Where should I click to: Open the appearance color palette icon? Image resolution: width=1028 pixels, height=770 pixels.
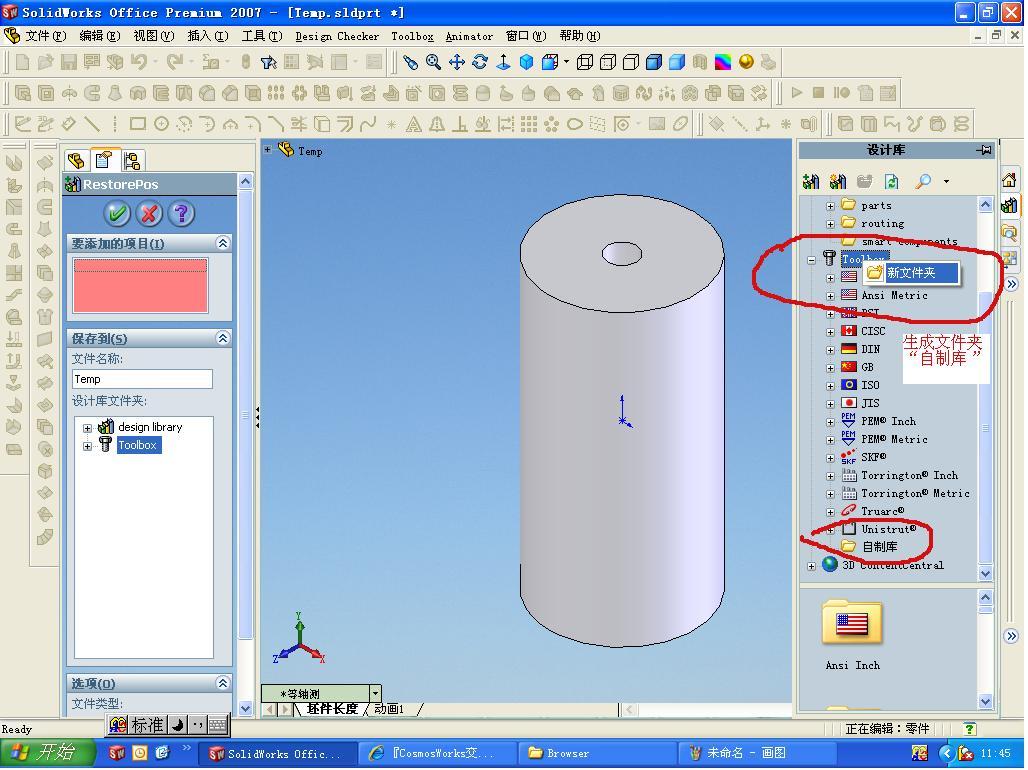tap(722, 62)
